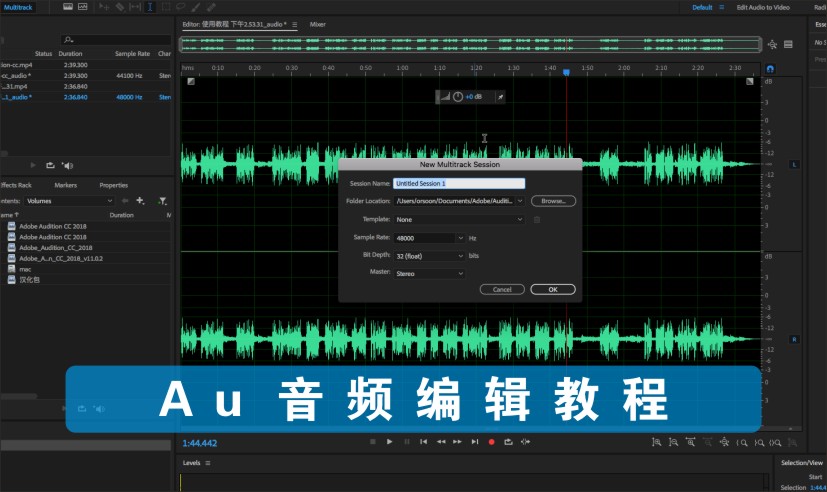Select the Paintbrush Selection tool

(x=196, y=7)
